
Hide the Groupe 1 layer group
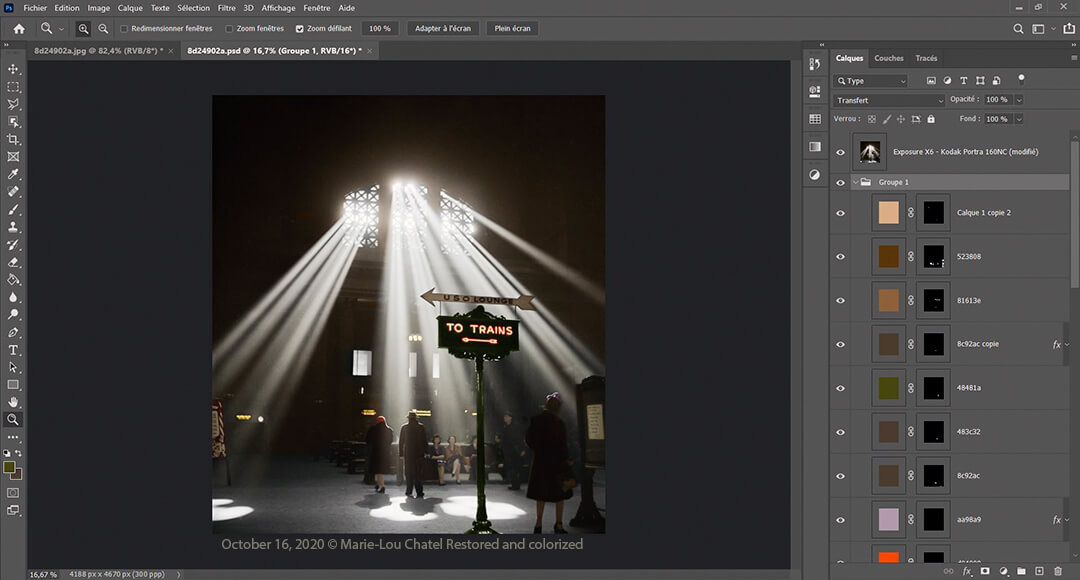840,183
